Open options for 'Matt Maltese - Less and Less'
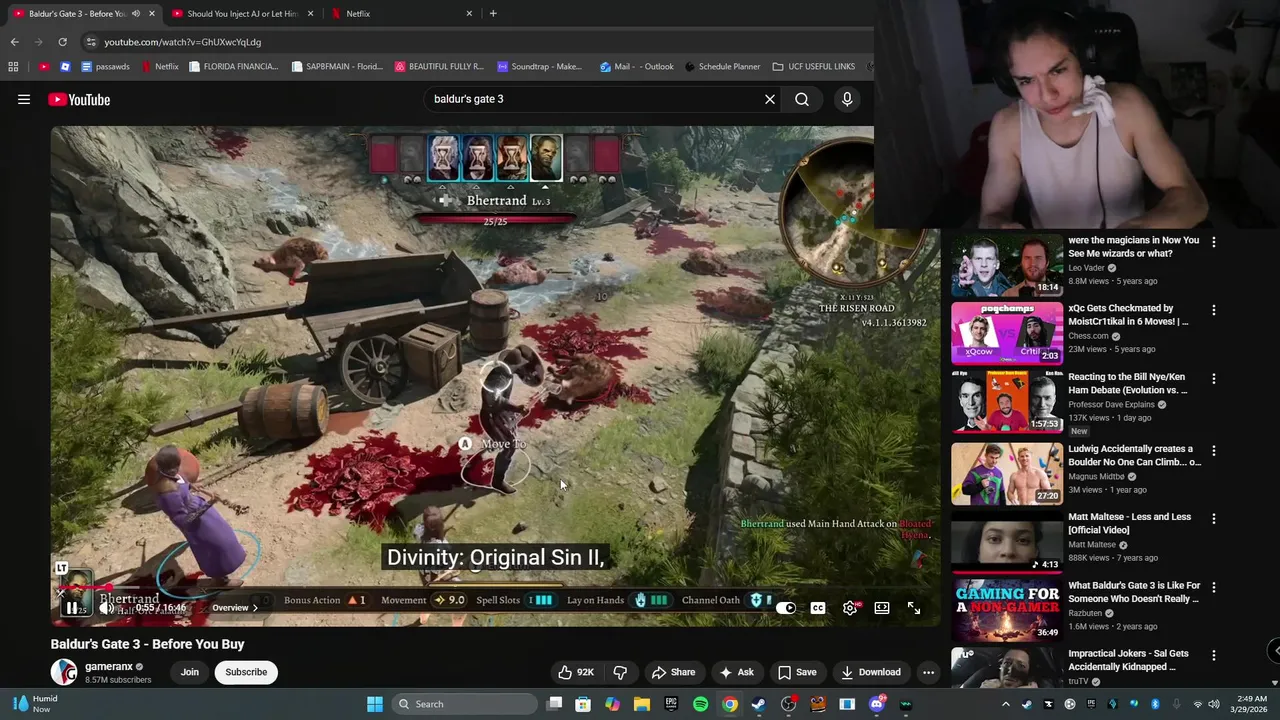The width and height of the screenshot is (1280, 720). pyautogui.click(x=1214, y=519)
